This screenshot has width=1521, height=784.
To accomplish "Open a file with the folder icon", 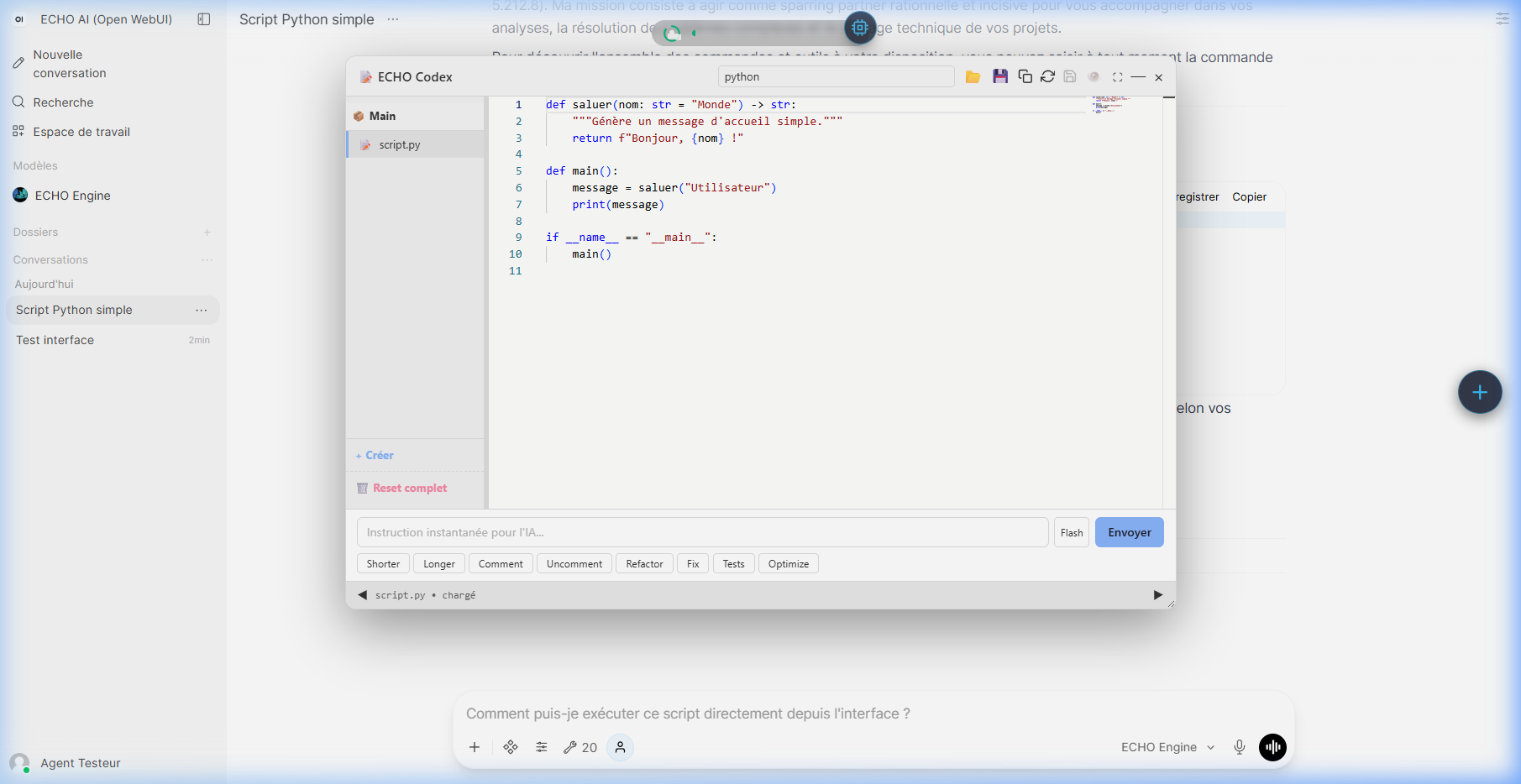I will (973, 76).
